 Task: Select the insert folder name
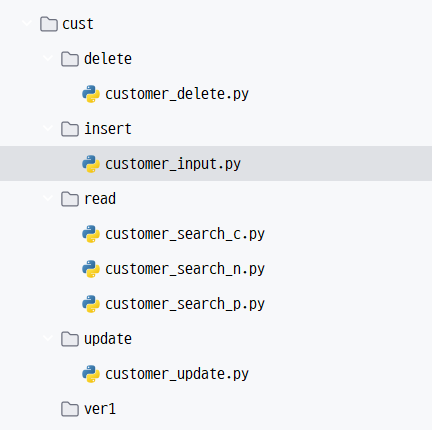(108, 129)
